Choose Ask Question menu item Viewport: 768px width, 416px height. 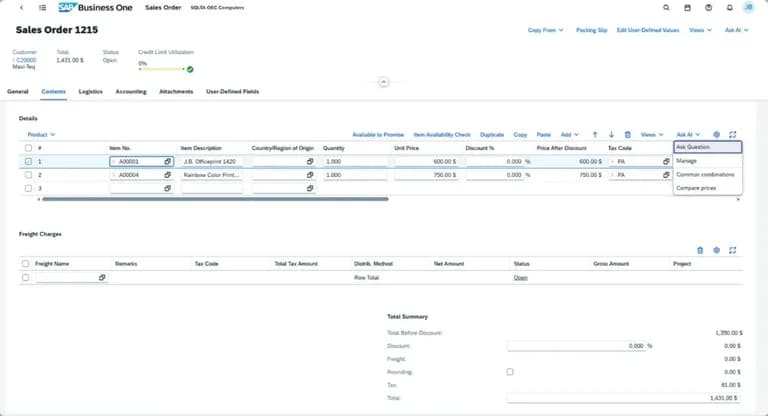click(x=708, y=147)
